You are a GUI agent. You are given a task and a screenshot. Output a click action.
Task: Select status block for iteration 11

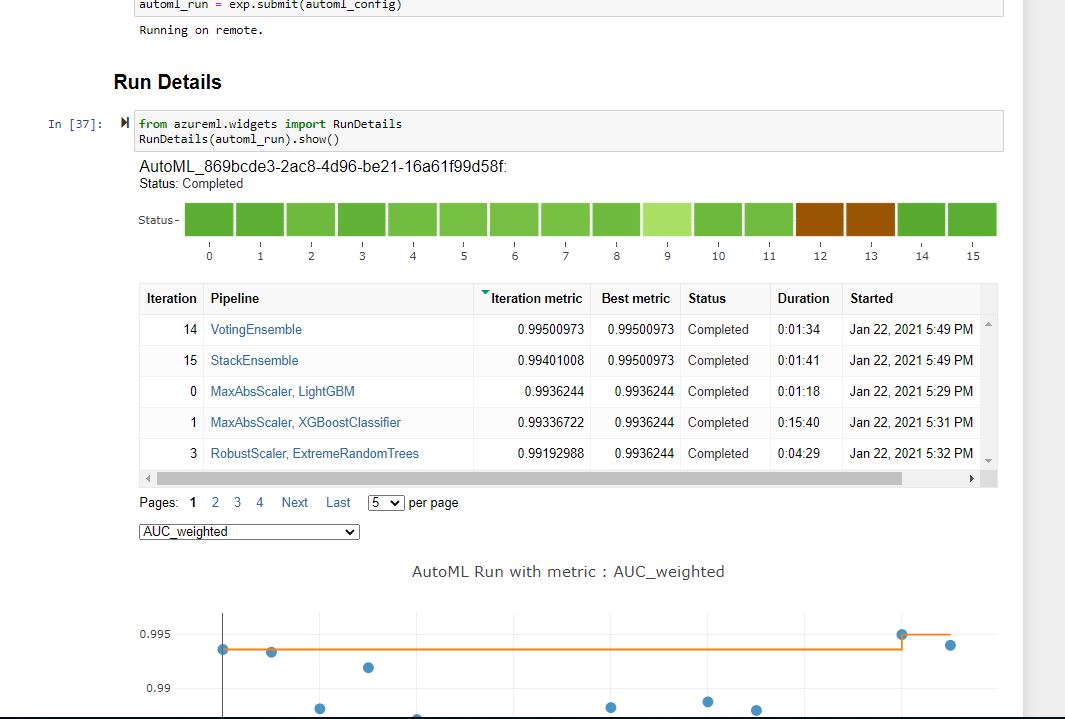[769, 219]
